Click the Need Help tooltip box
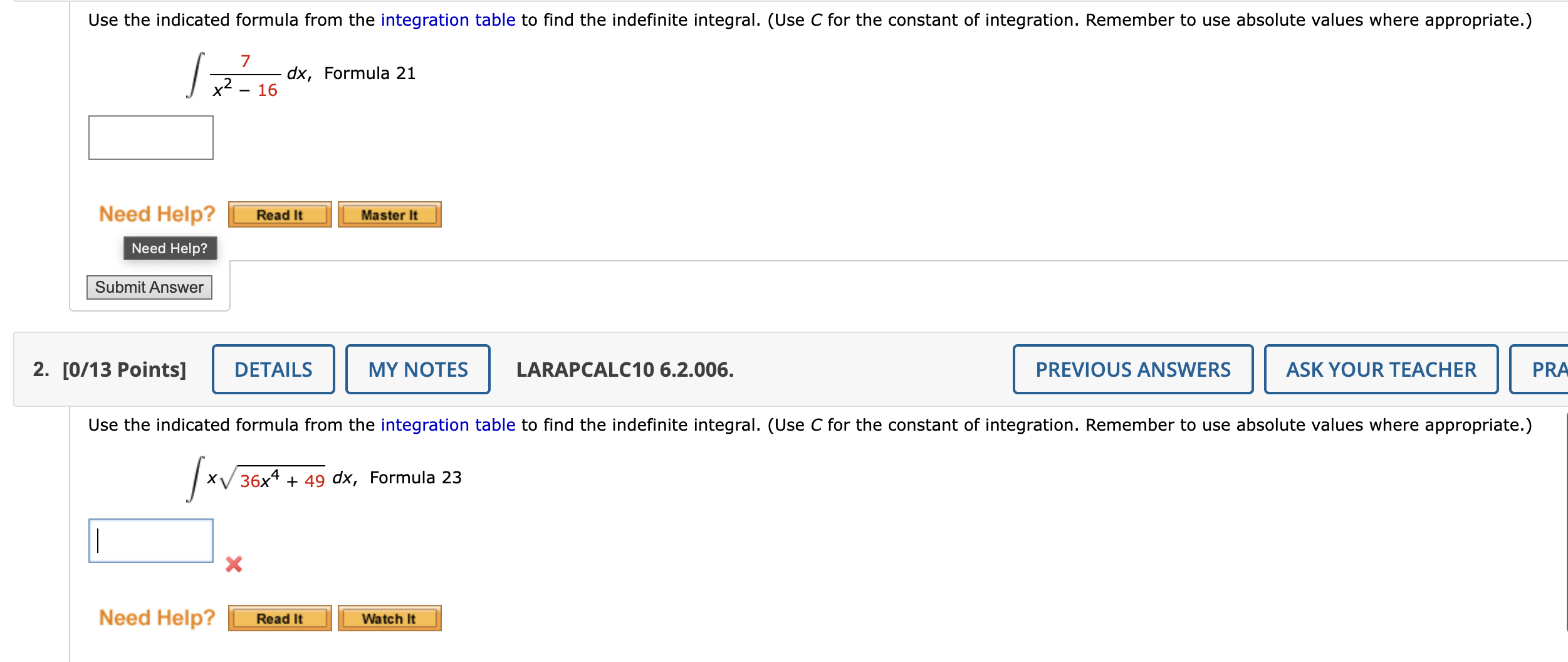The height and width of the screenshot is (662, 1568). [170, 248]
